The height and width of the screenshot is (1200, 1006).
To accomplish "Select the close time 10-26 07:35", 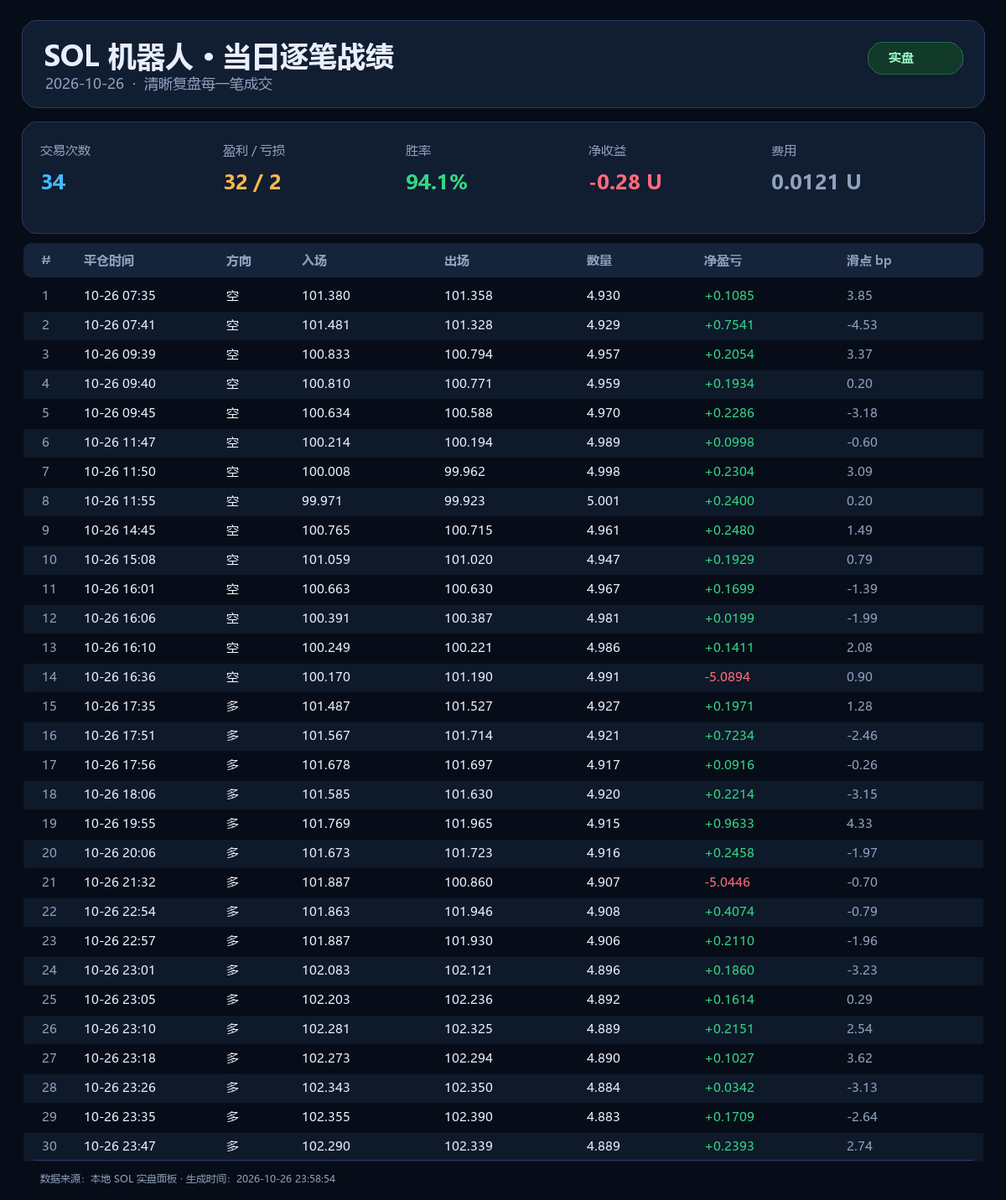I will (x=120, y=296).
